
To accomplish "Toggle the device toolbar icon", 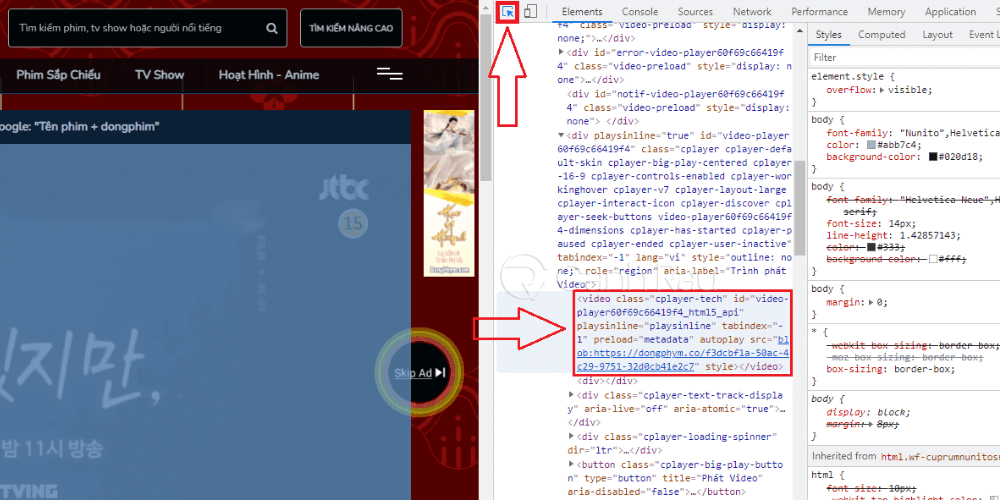I will coord(531,11).
